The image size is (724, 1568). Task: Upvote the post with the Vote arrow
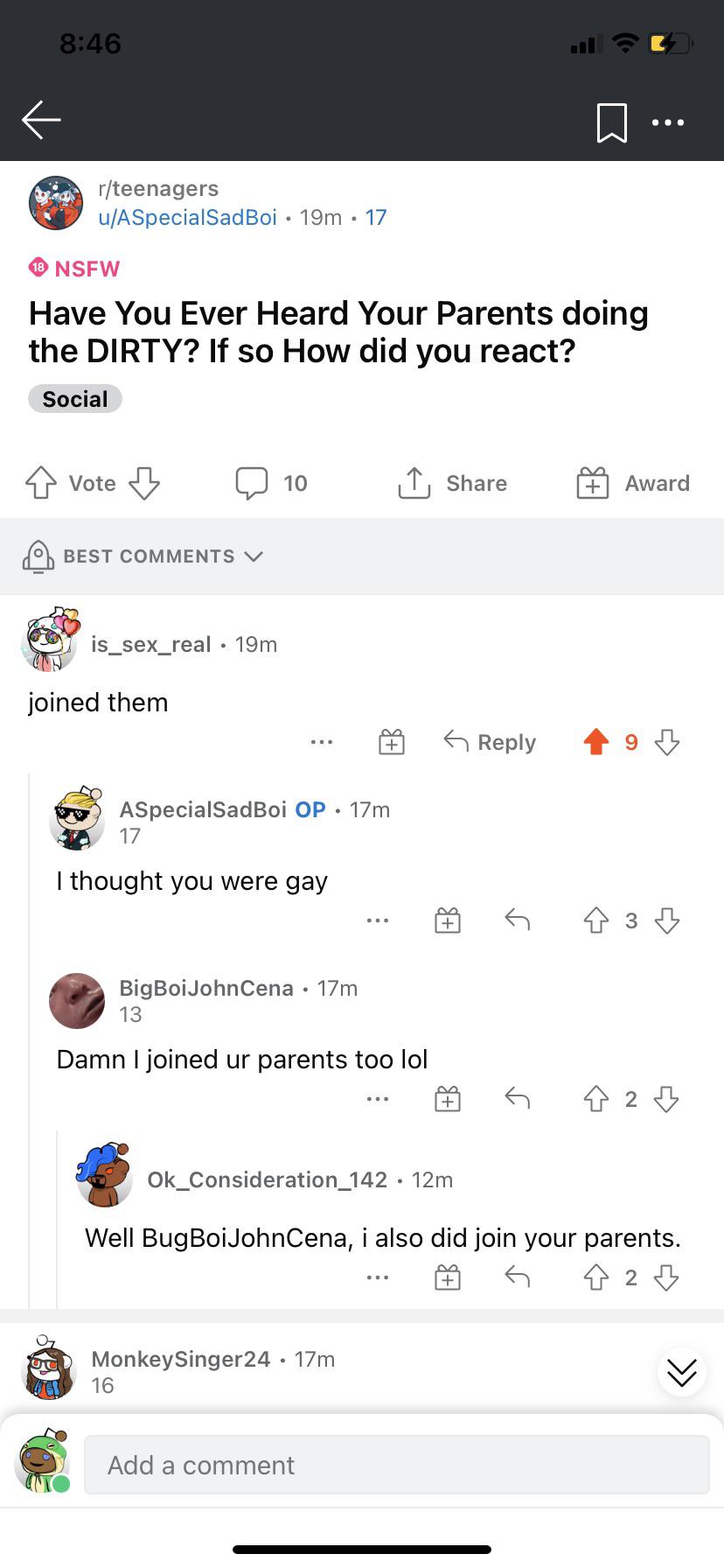[38, 482]
